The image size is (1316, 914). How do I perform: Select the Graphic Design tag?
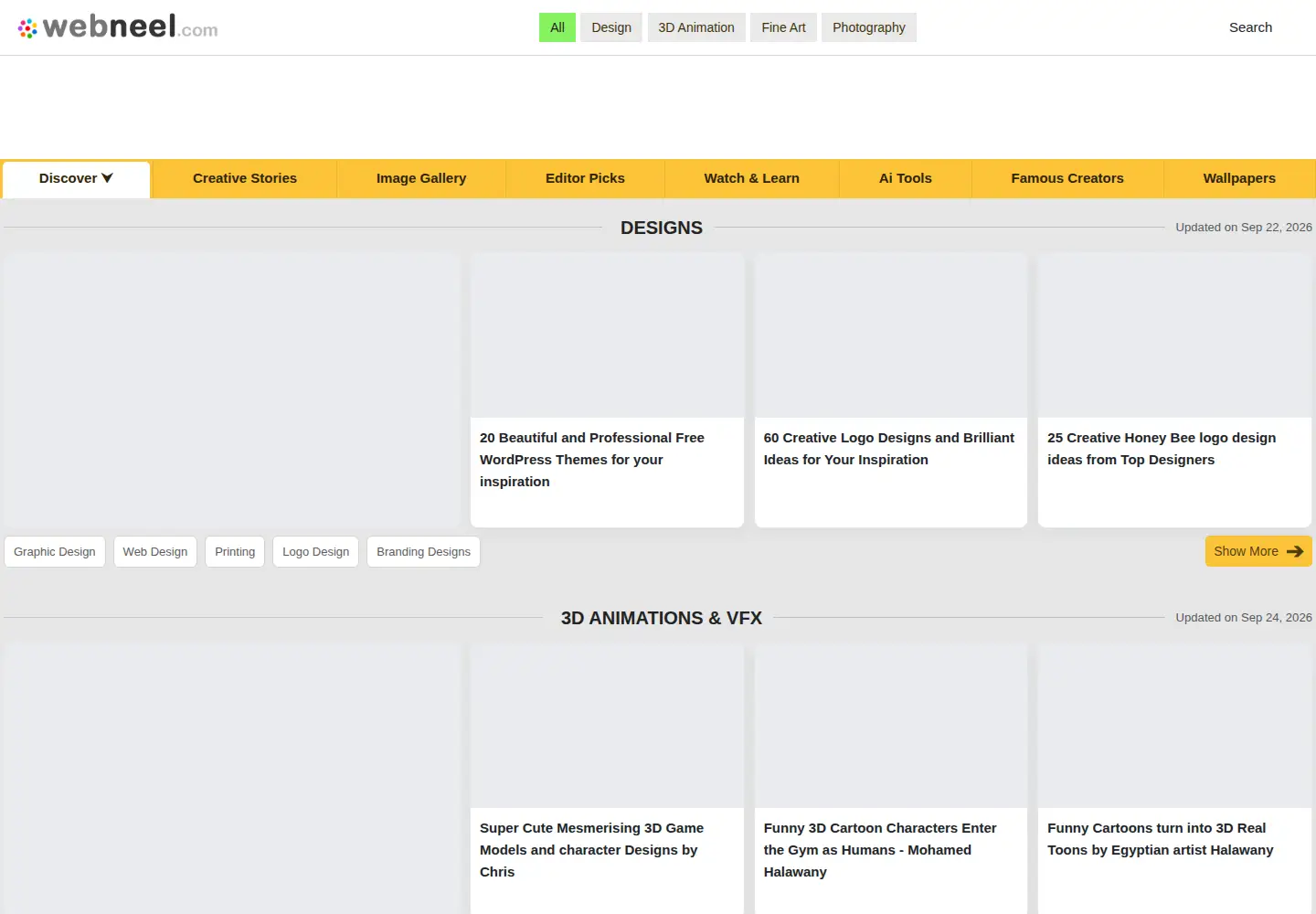click(x=55, y=552)
